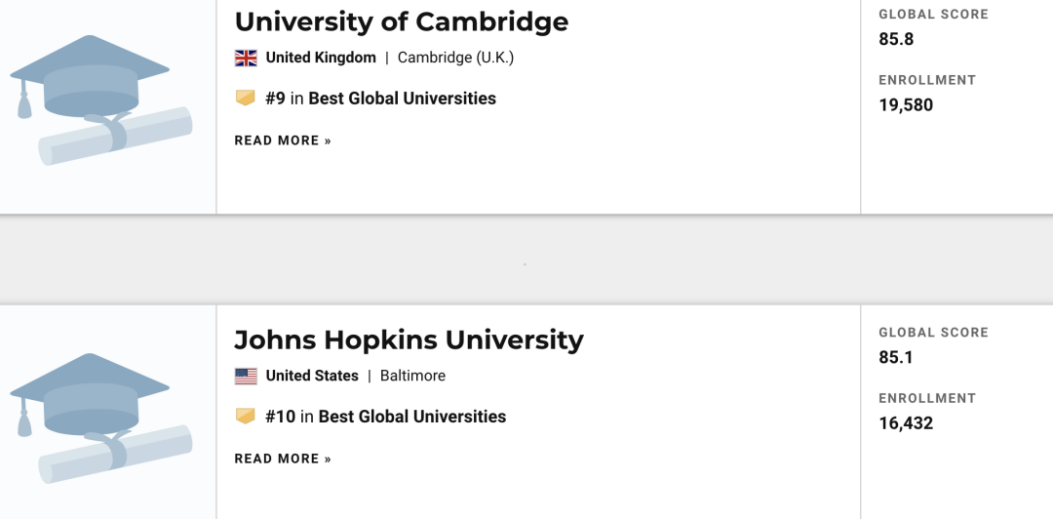Screen dimensions: 1053x519
Task: Click READ MORE under University of Cambridge
Action: (x=283, y=141)
